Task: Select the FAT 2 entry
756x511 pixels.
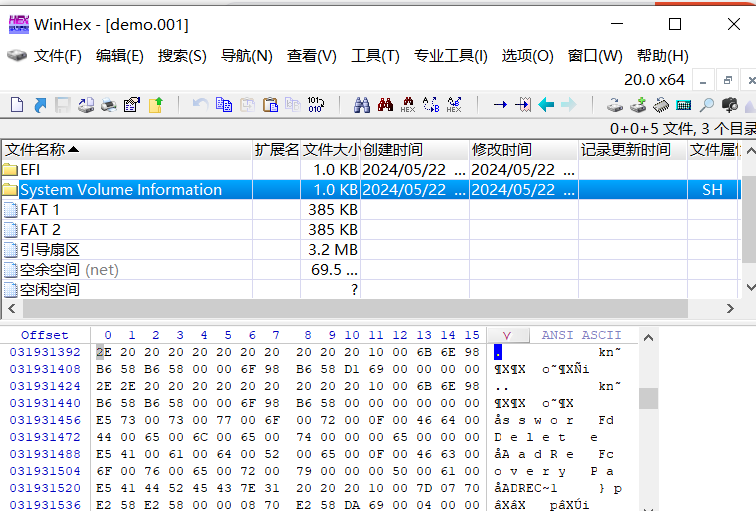Action: [x=370, y=229]
